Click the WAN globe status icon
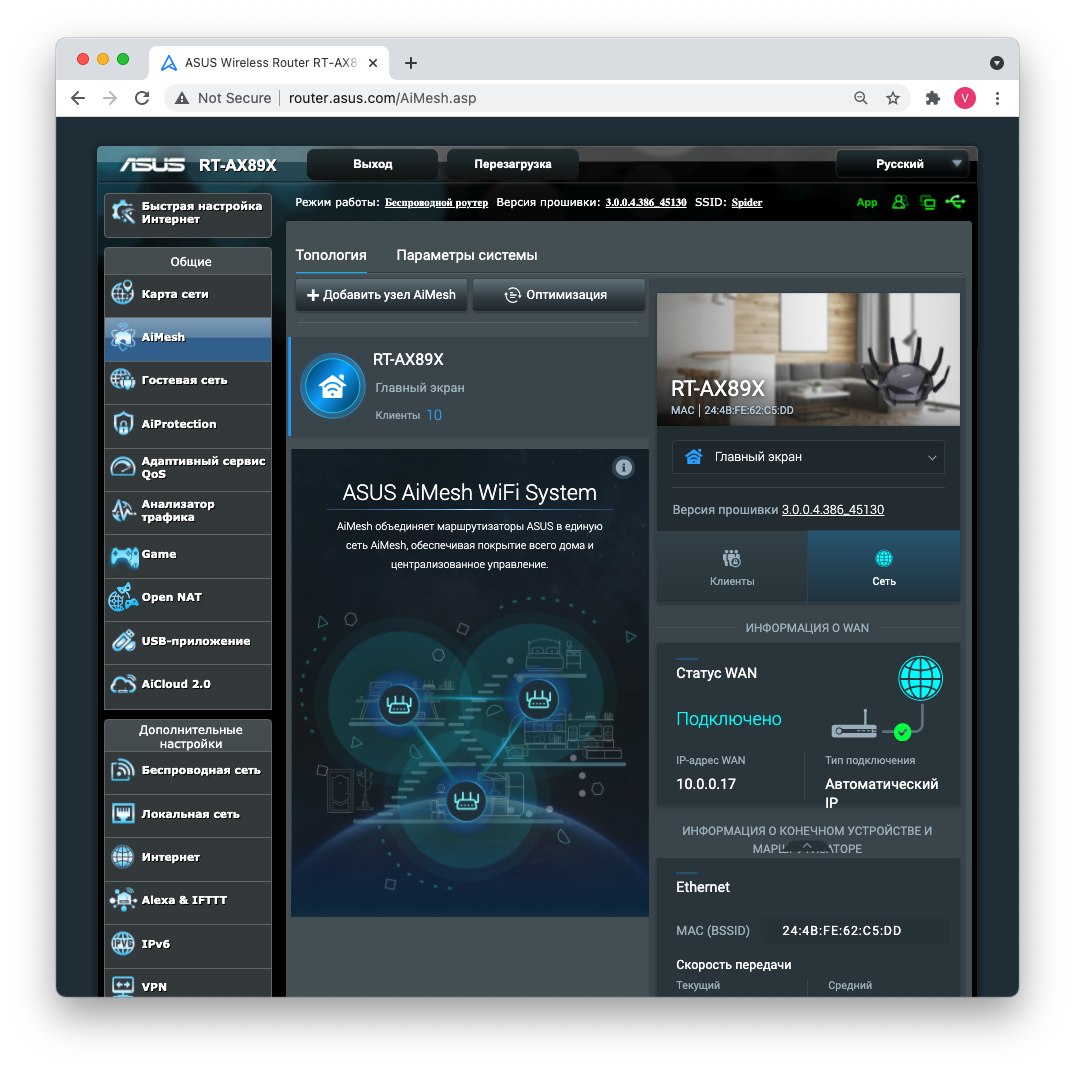The height and width of the screenshot is (1071, 1075). [920, 677]
